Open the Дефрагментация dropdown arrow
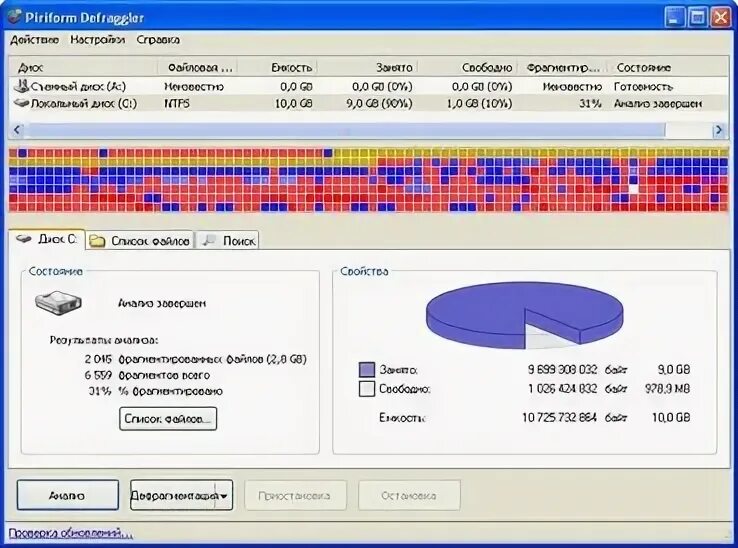The image size is (738, 548). [x=224, y=496]
